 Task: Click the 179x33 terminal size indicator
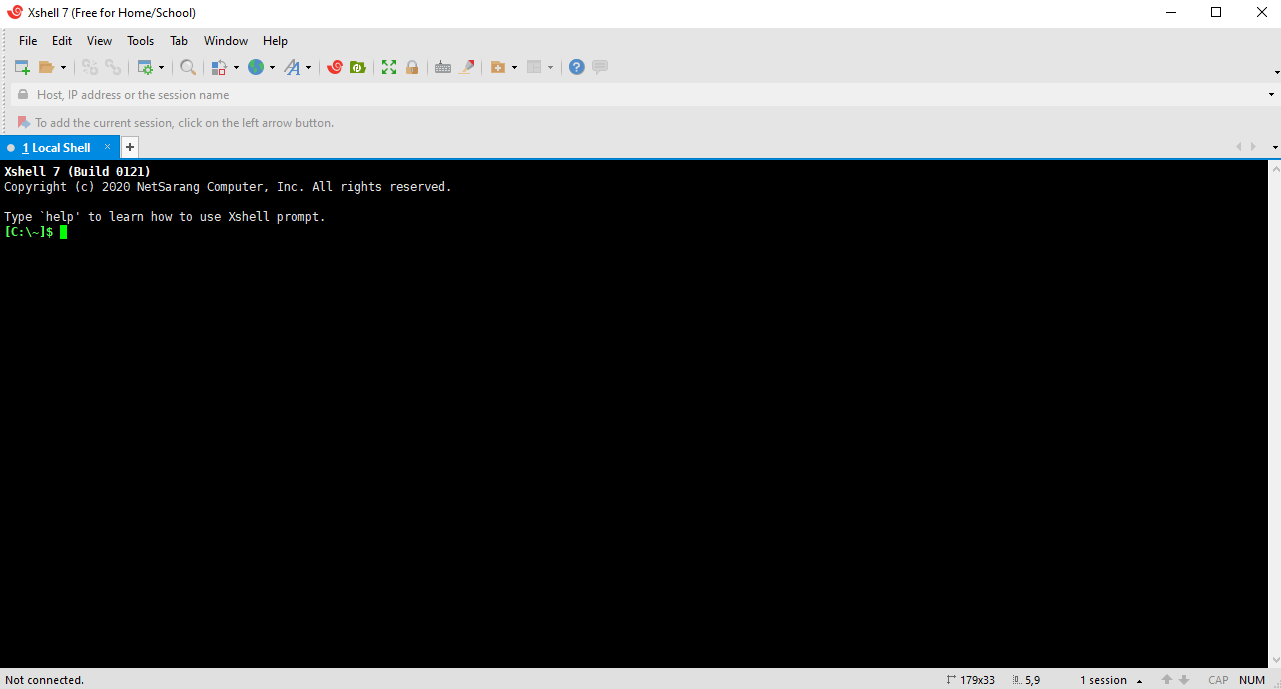pos(970,680)
